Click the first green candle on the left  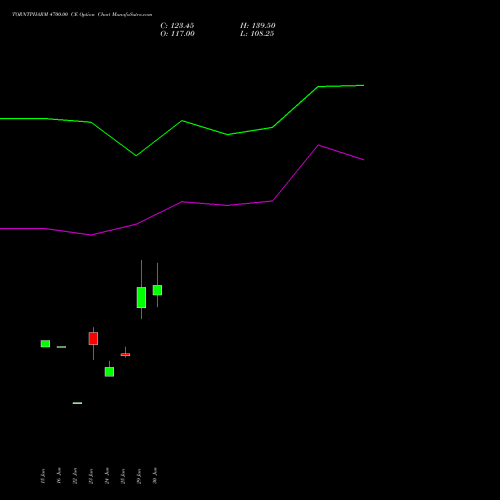45,344
